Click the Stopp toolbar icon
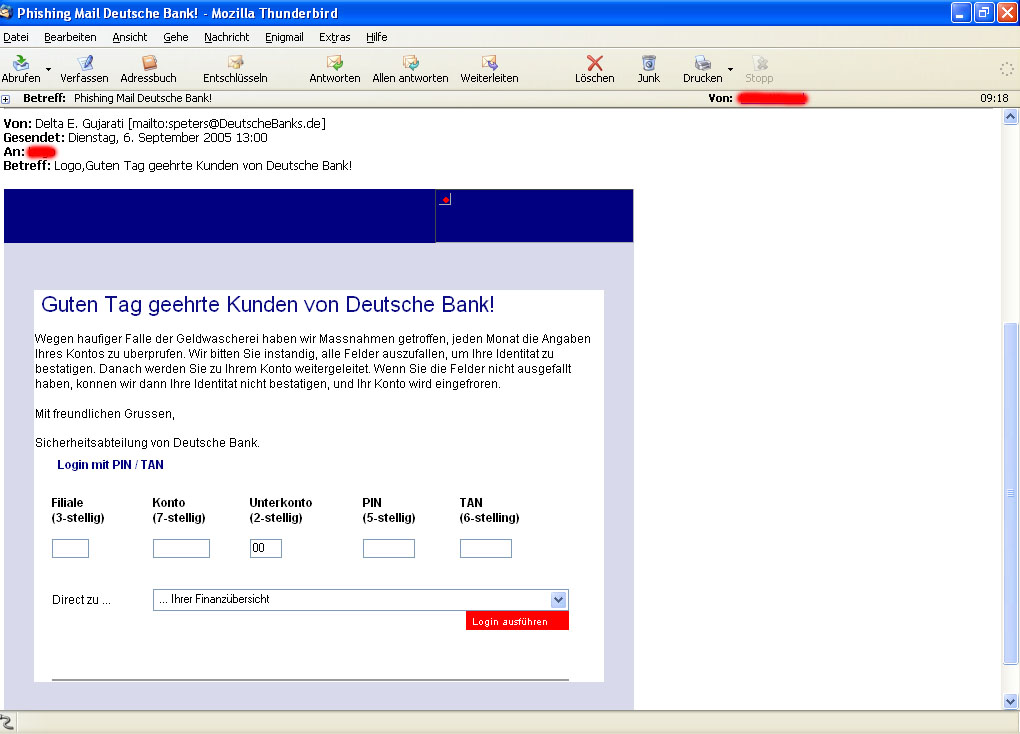 coord(760,63)
